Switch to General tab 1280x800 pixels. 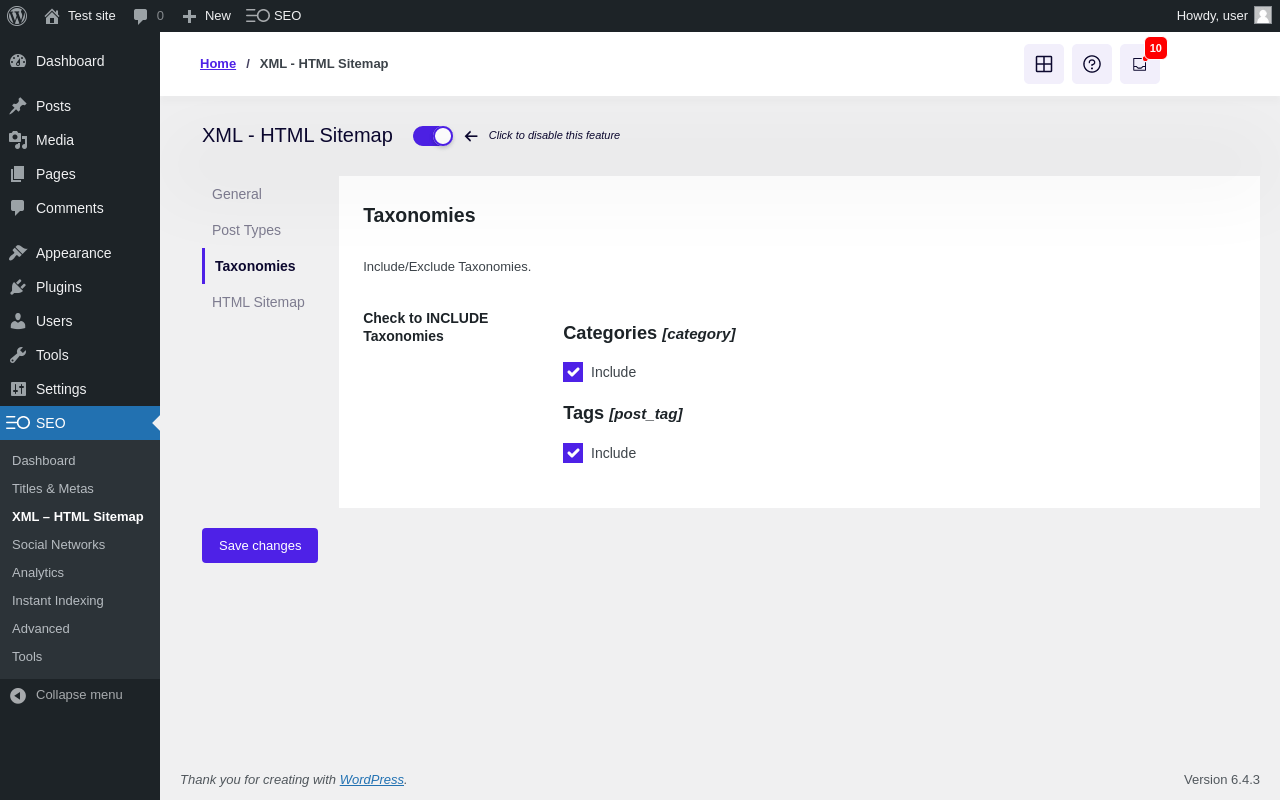237,194
